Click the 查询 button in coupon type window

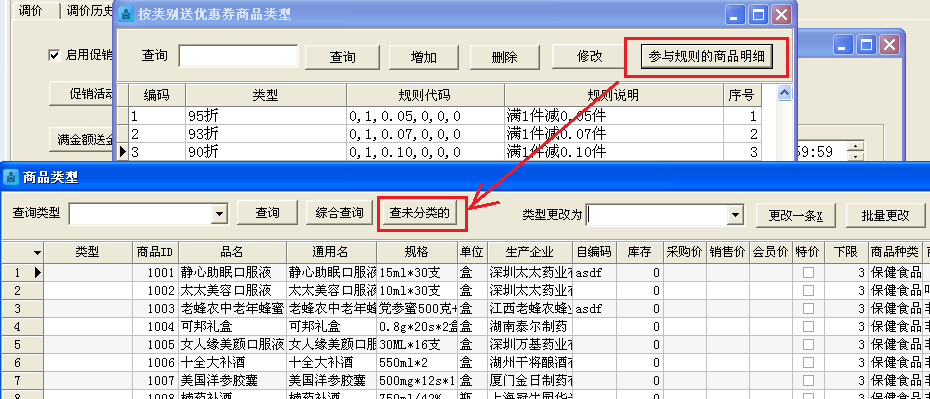(342, 57)
